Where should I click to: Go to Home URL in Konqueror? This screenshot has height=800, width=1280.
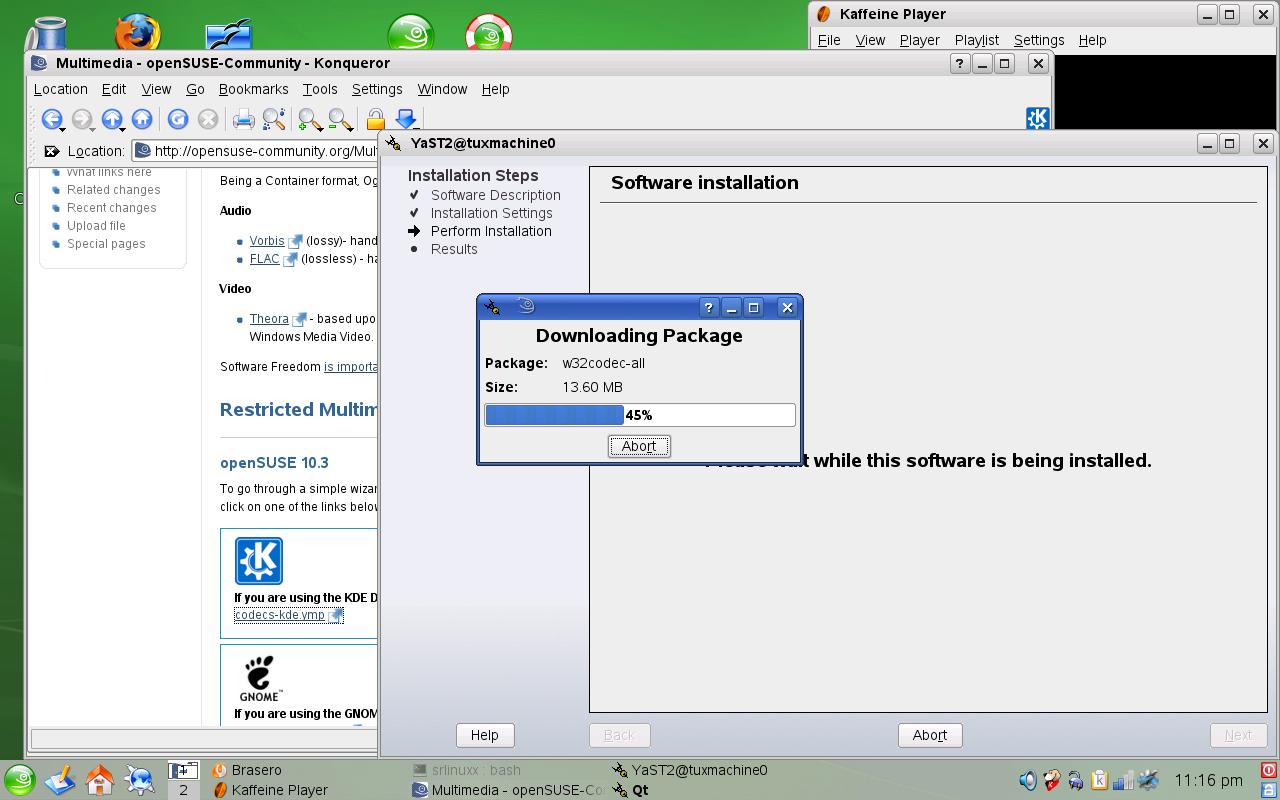pos(142,120)
